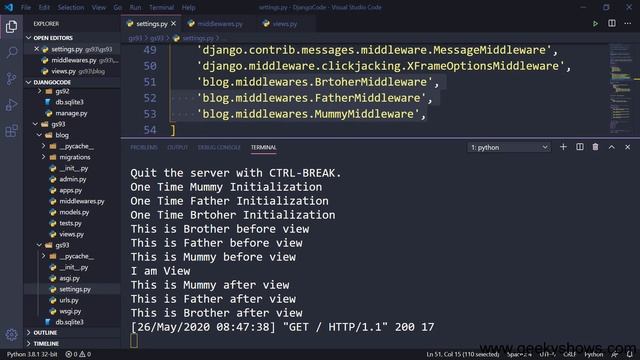Click the terminal input cursor area
640x360 pixels.
click(134, 340)
